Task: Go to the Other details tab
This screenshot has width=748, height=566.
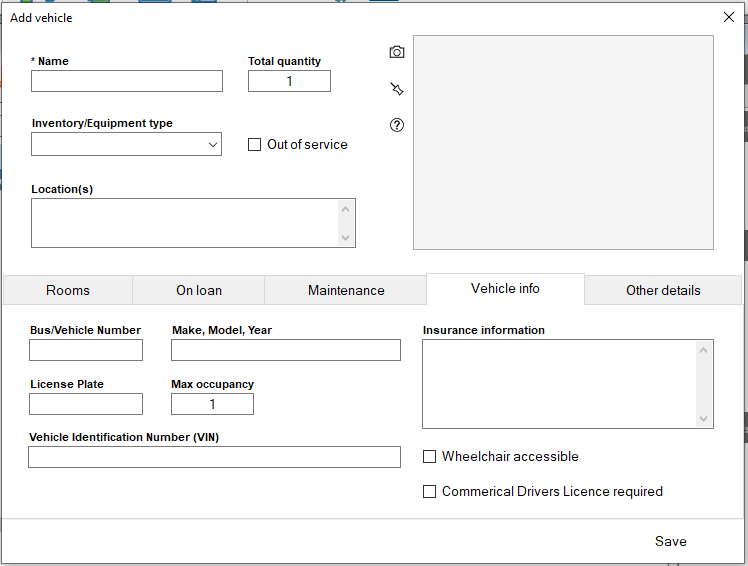Action: 663,290
